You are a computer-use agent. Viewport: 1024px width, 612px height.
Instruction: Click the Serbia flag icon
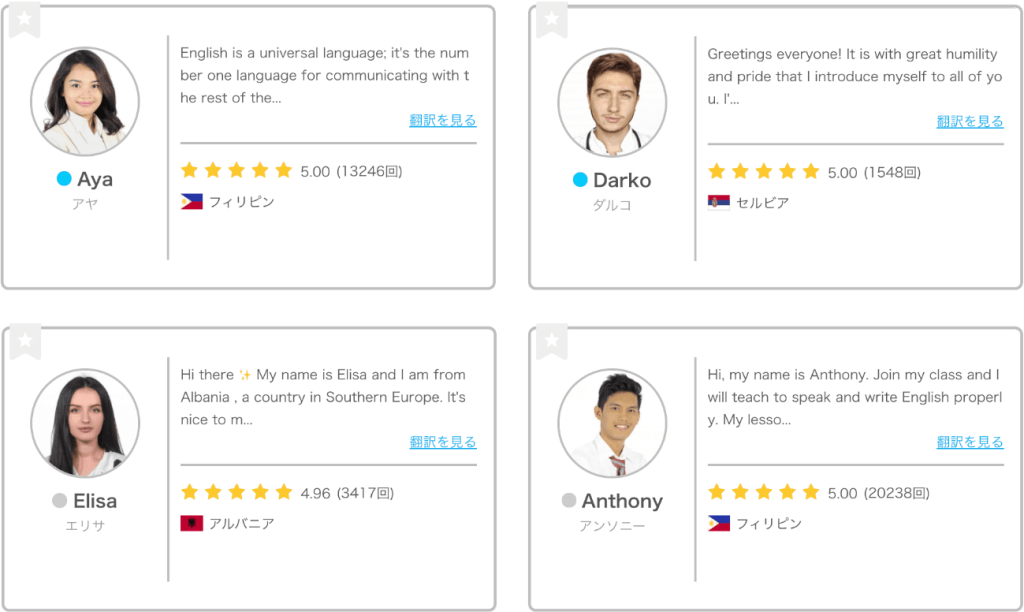coord(718,203)
